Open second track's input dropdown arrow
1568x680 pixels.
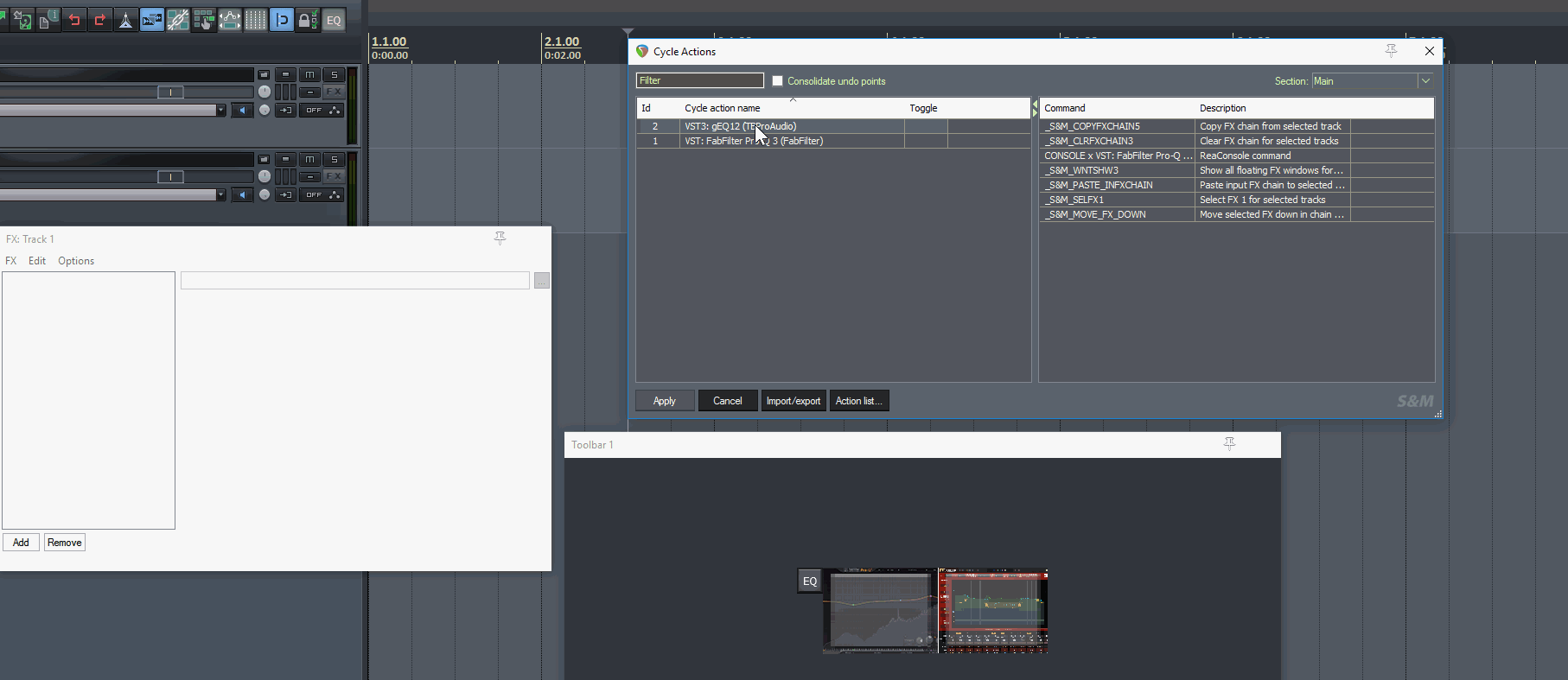(x=221, y=194)
